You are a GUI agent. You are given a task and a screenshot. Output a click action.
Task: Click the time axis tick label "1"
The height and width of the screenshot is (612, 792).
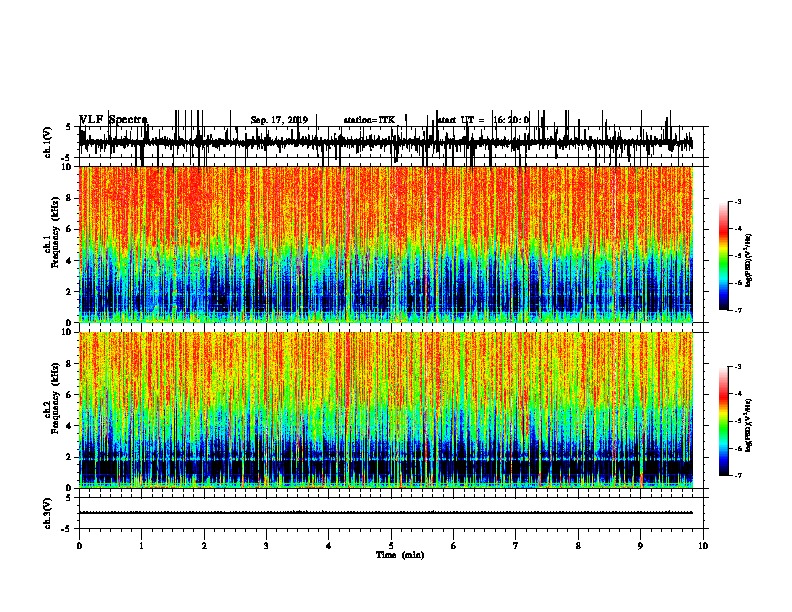click(x=141, y=546)
